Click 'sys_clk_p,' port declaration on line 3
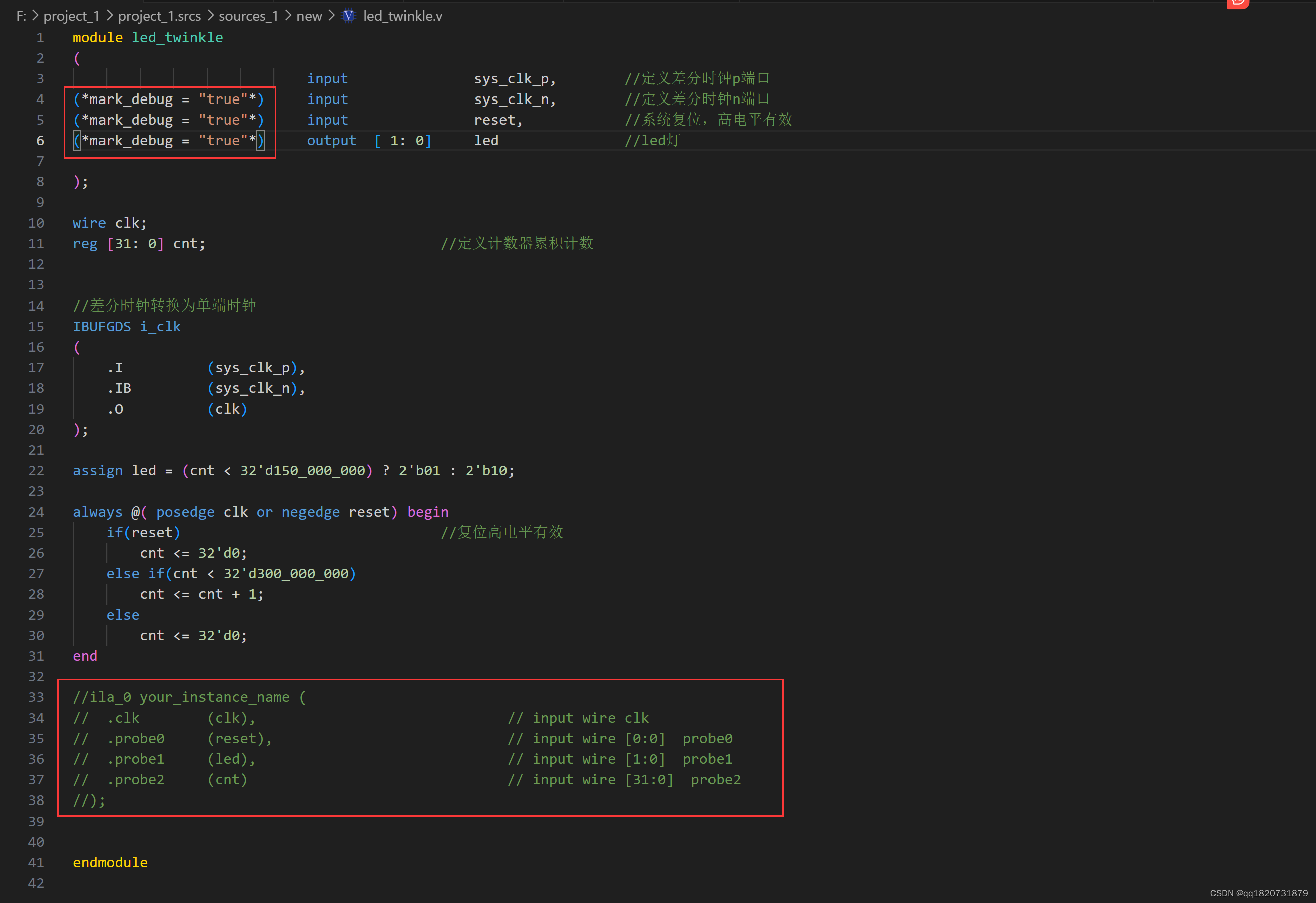Screen dimensions: 1316x903 pos(516,79)
